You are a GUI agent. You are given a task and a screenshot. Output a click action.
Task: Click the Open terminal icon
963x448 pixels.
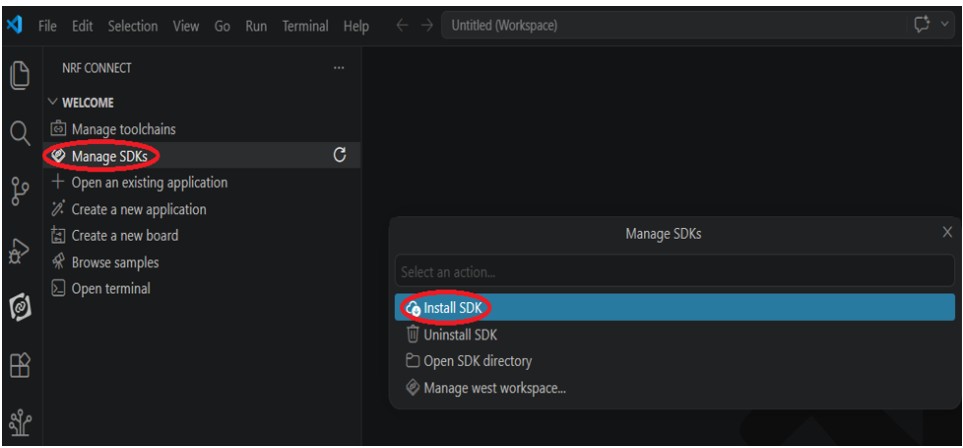pyautogui.click(x=58, y=288)
